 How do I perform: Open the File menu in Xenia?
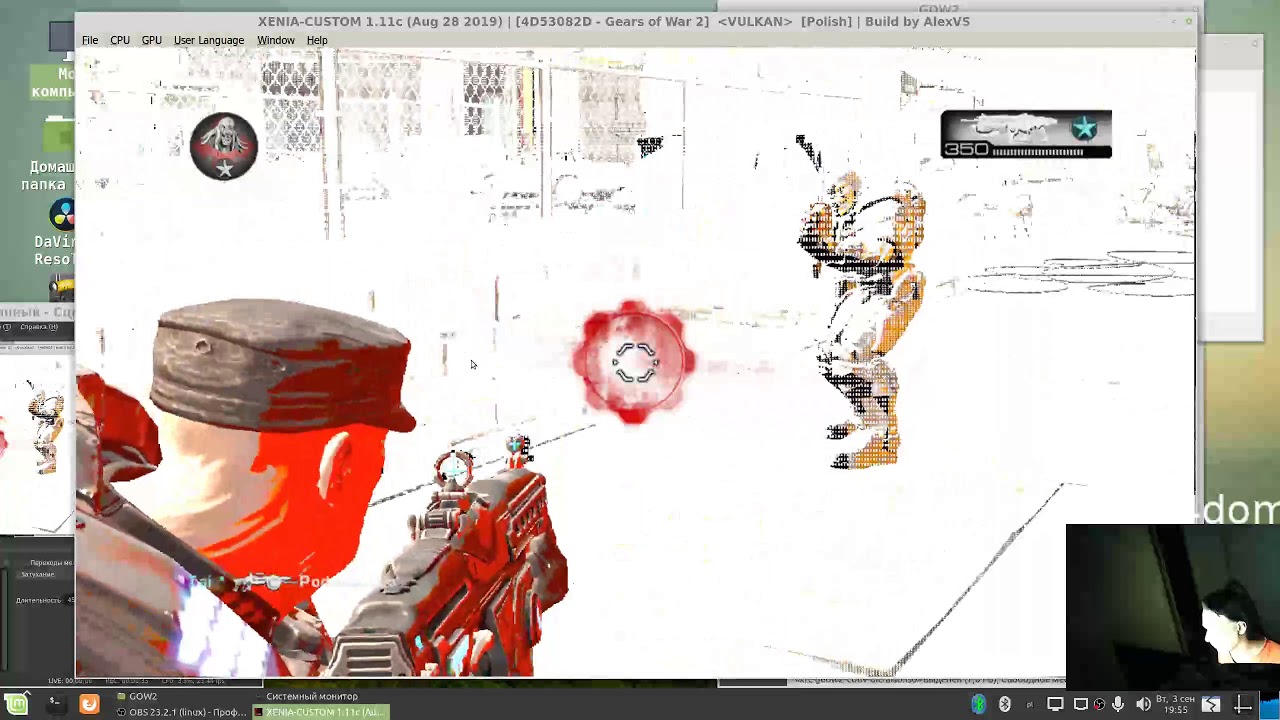[x=90, y=40]
